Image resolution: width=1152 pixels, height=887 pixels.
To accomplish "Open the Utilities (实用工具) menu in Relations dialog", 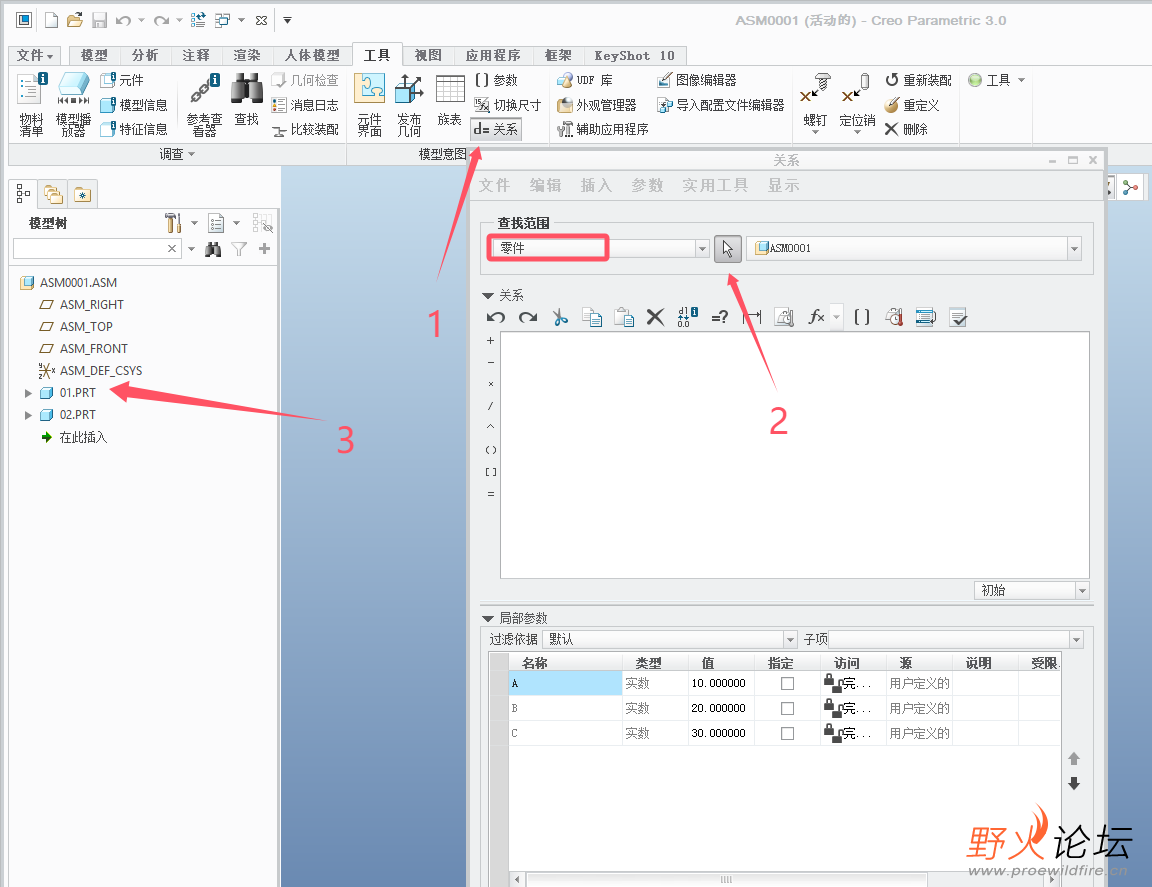I will point(714,185).
